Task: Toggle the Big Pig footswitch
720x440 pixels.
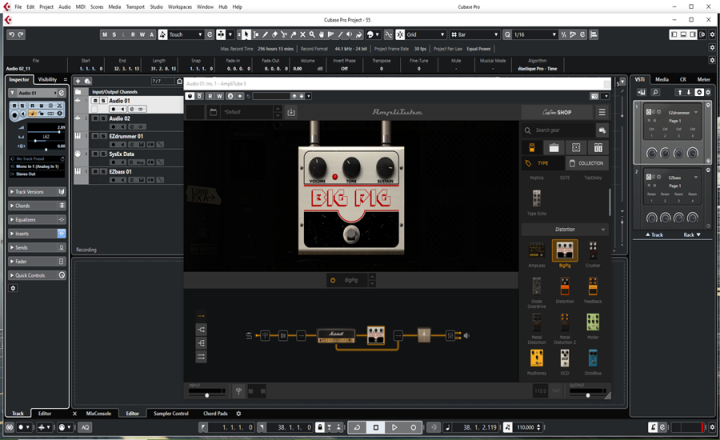Action: click(351, 234)
